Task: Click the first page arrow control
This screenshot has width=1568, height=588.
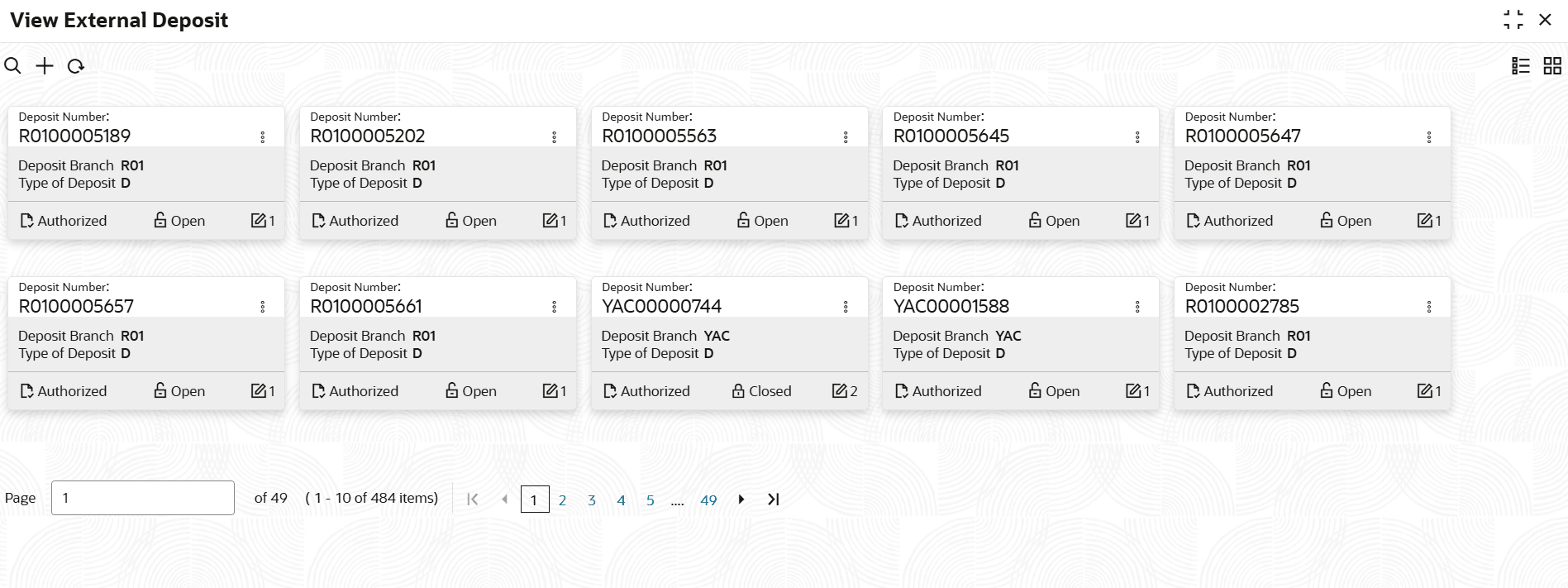Action: point(472,500)
